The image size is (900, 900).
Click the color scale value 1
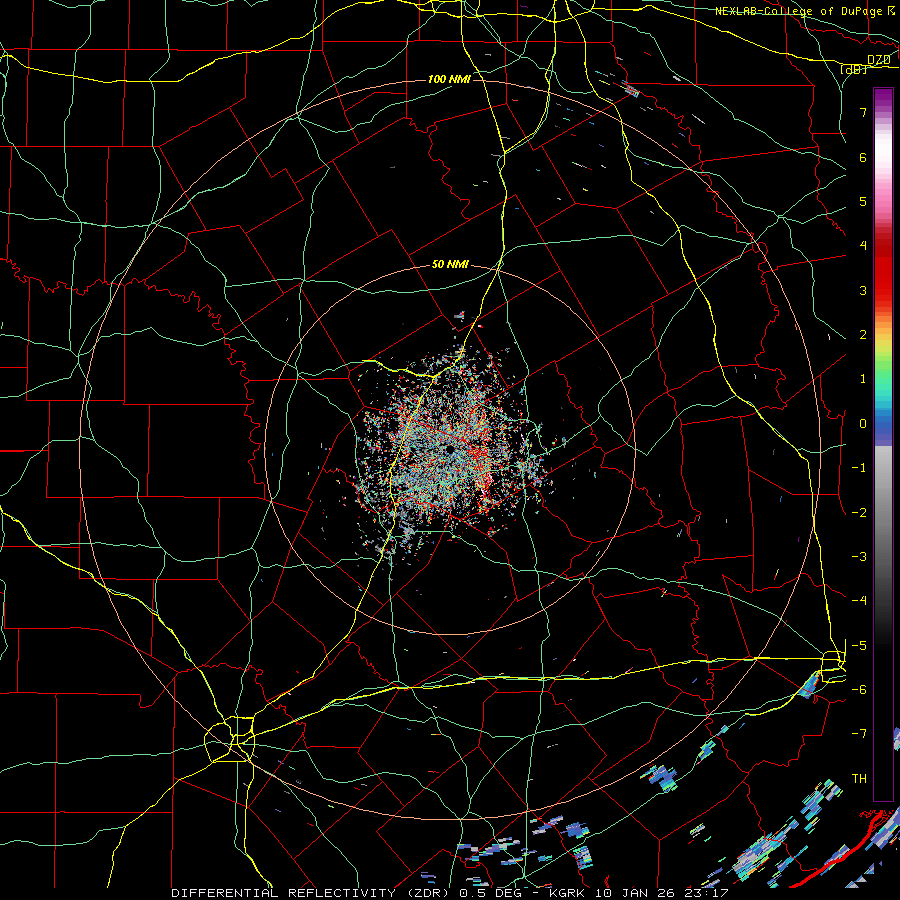click(x=863, y=379)
